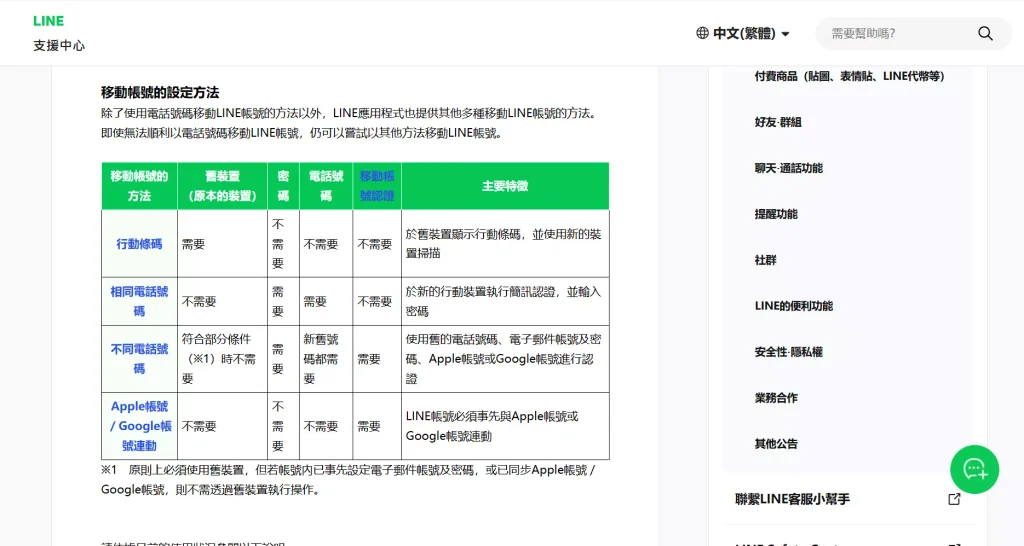Screen dimensions: 1024x546
Task: Open 聯繫LINE客服小幫手 link
Action: (x=792, y=499)
